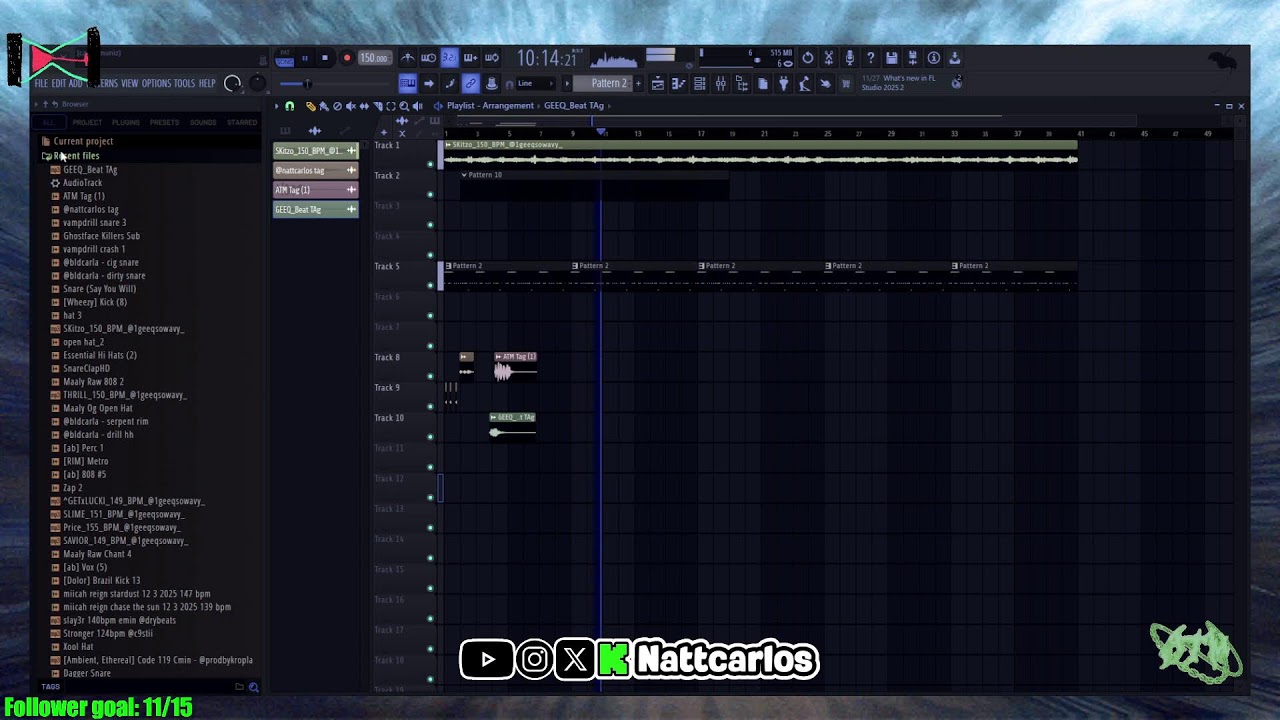Switch browser to the SOUNDS tab
The width and height of the screenshot is (1280, 720).
(x=203, y=123)
